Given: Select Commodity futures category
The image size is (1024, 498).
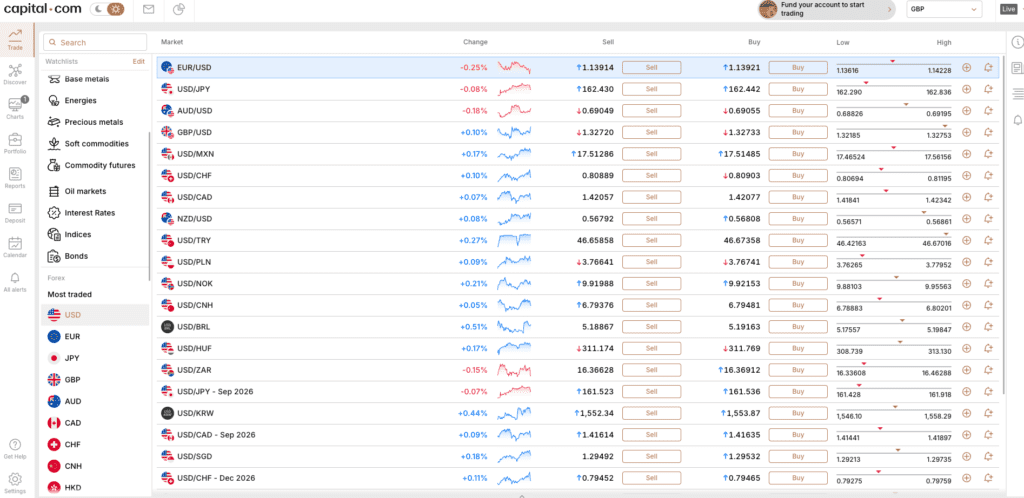Looking at the screenshot, I should click(100, 165).
